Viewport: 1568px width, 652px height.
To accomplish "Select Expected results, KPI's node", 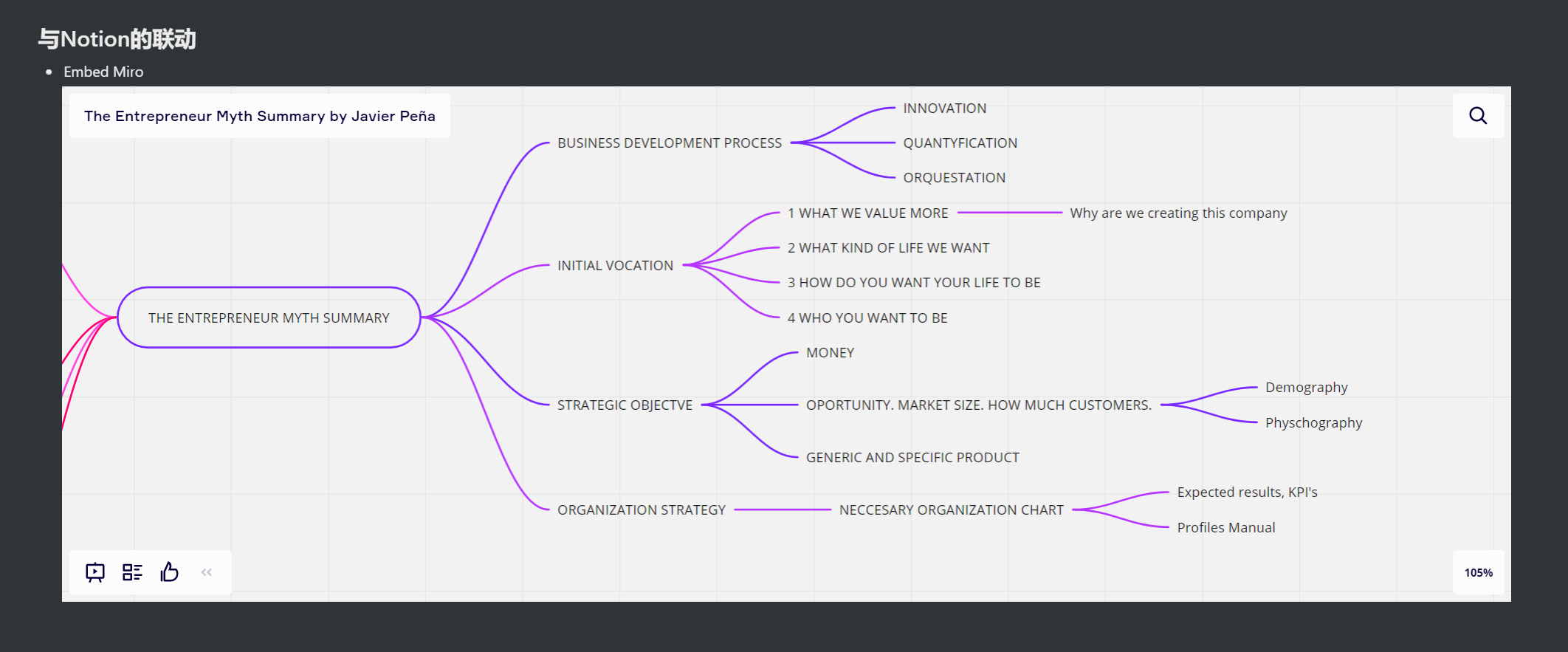I will click(1248, 492).
